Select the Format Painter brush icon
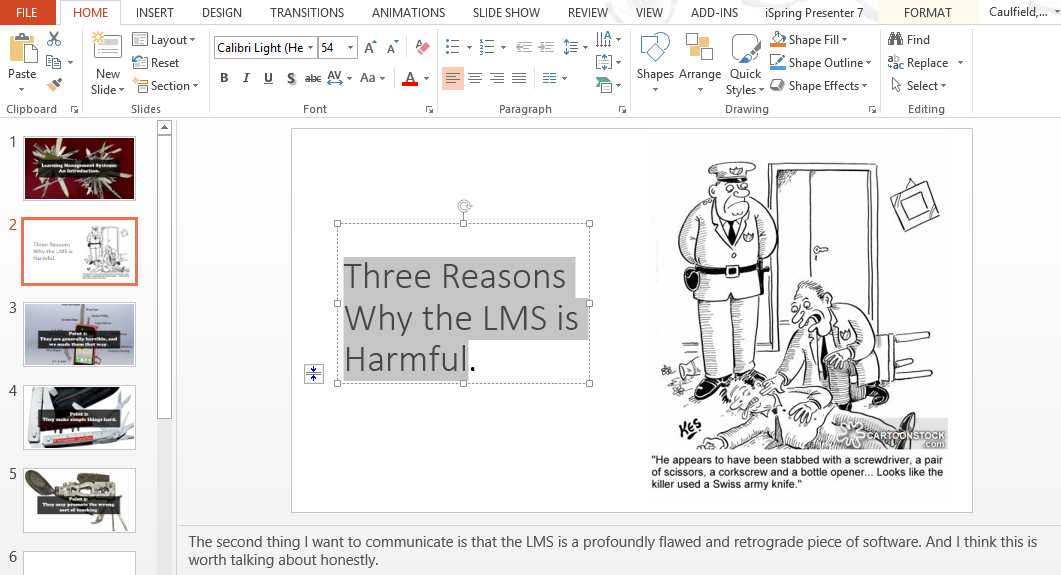Screen dimensions: 1061x575 pyautogui.click(x=54, y=85)
